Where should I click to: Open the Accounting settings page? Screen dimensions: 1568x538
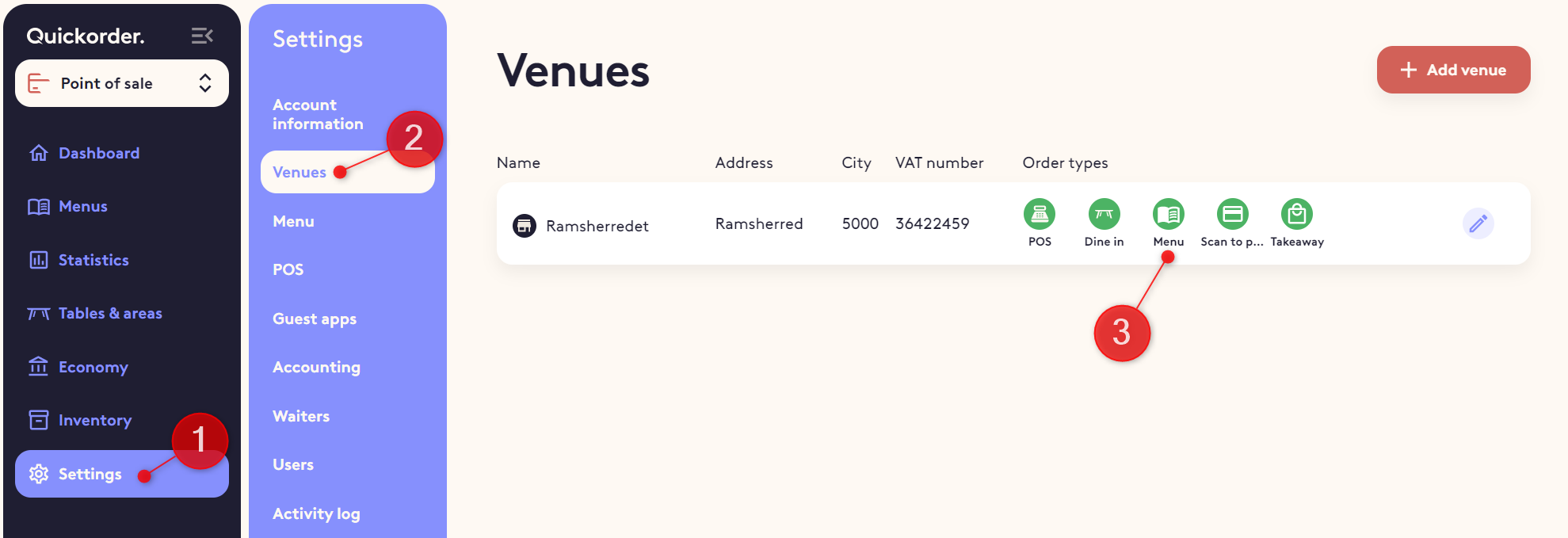pyautogui.click(x=316, y=367)
